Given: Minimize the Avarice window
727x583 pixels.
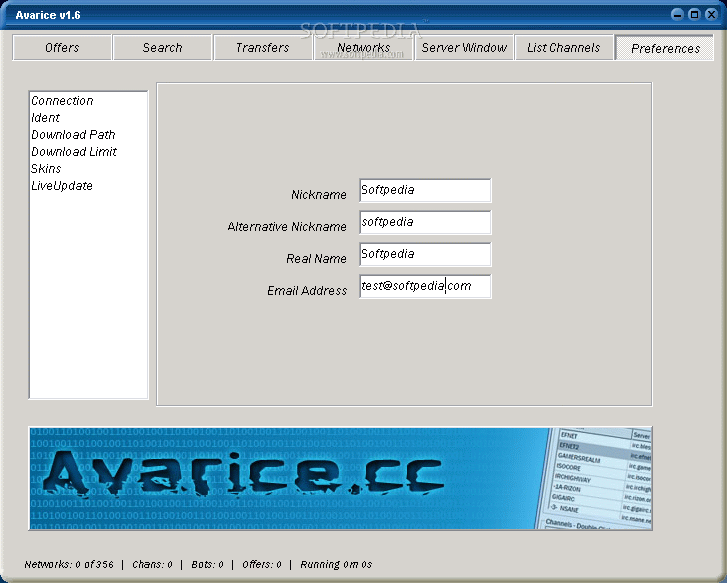Looking at the screenshot, I should (677, 14).
